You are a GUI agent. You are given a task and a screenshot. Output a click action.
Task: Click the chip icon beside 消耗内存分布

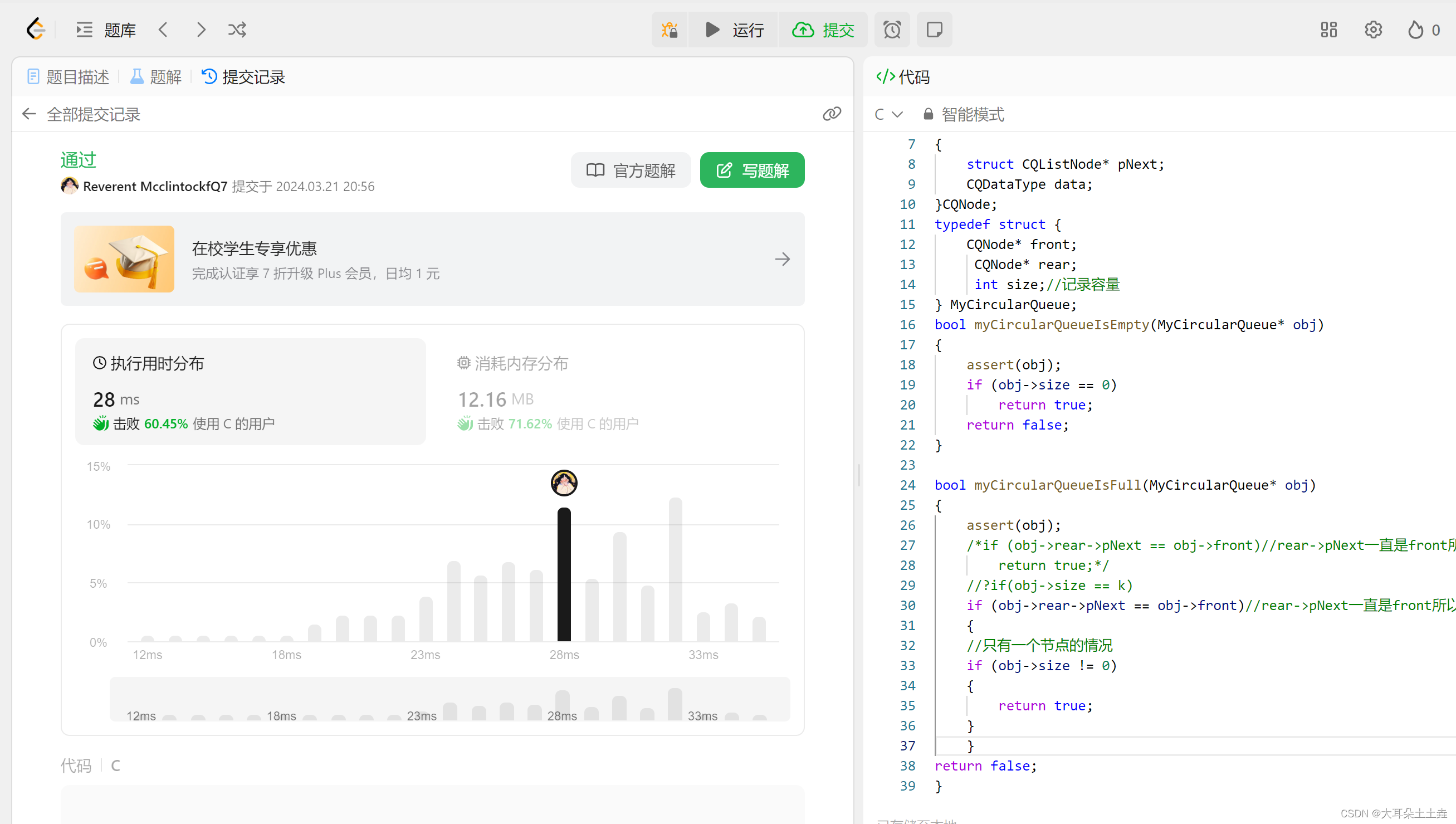pos(463,362)
